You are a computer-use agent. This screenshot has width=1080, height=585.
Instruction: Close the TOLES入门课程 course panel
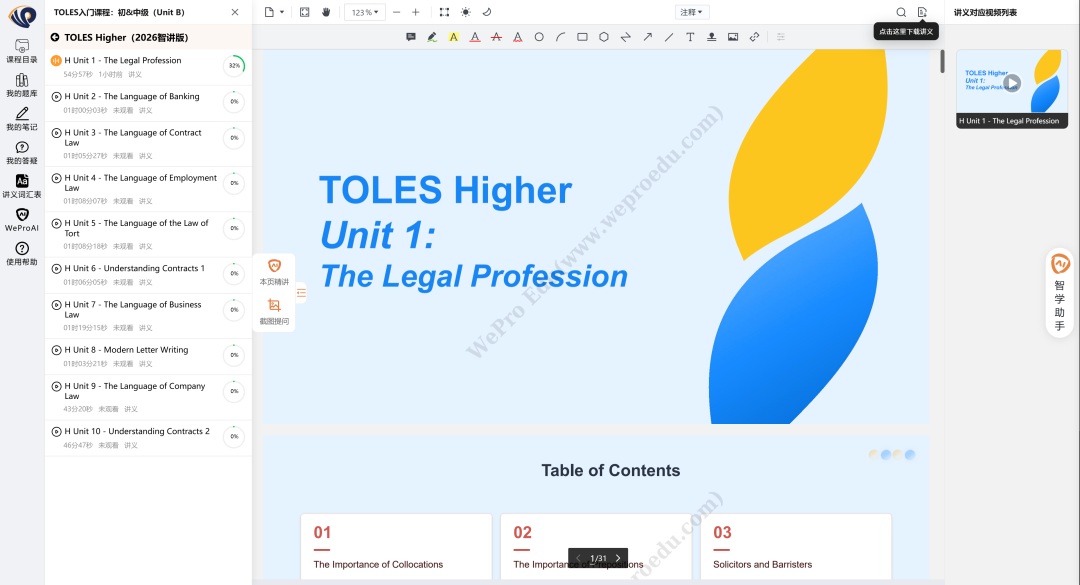click(x=235, y=12)
